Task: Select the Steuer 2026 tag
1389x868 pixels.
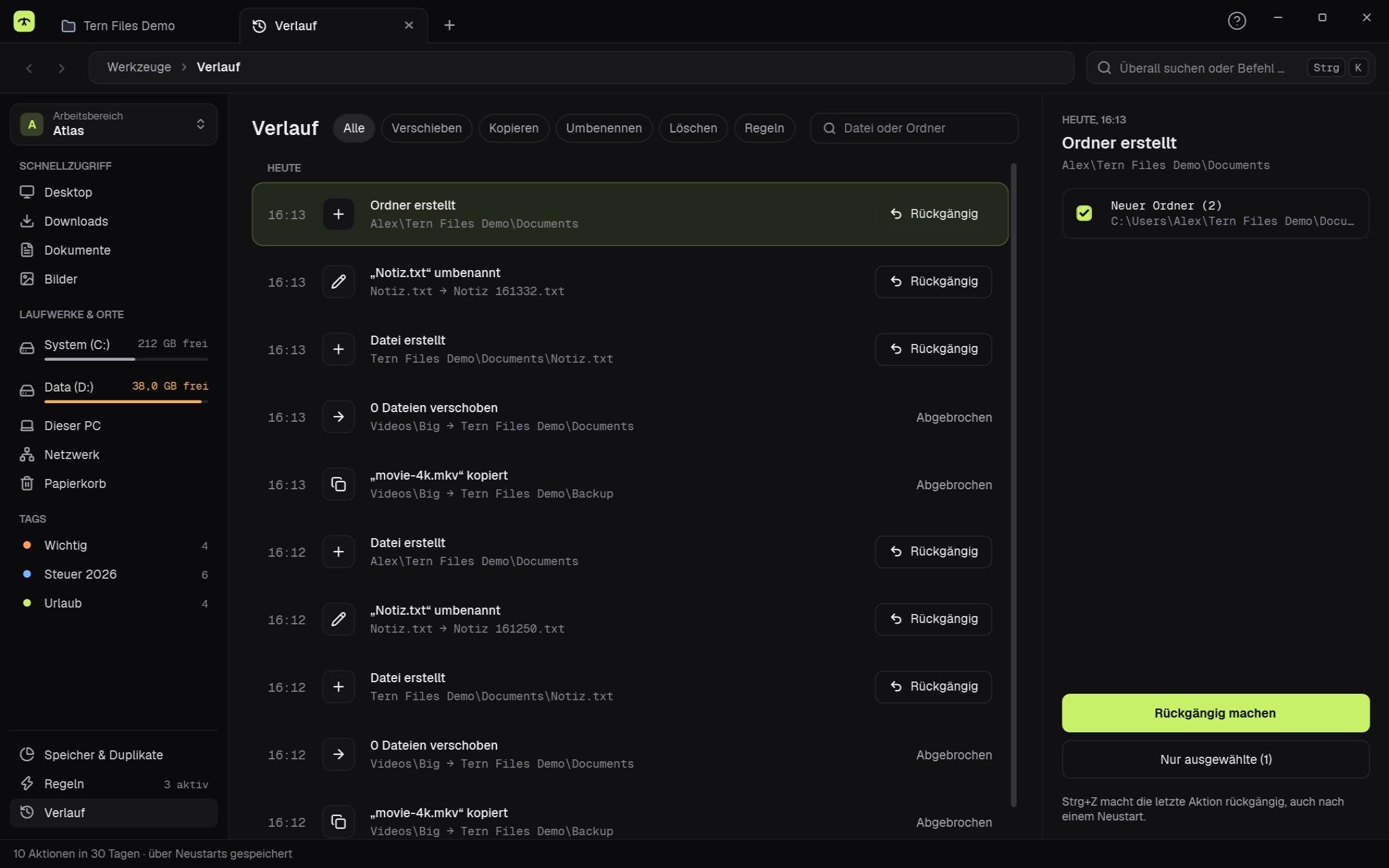Action: pos(114,574)
